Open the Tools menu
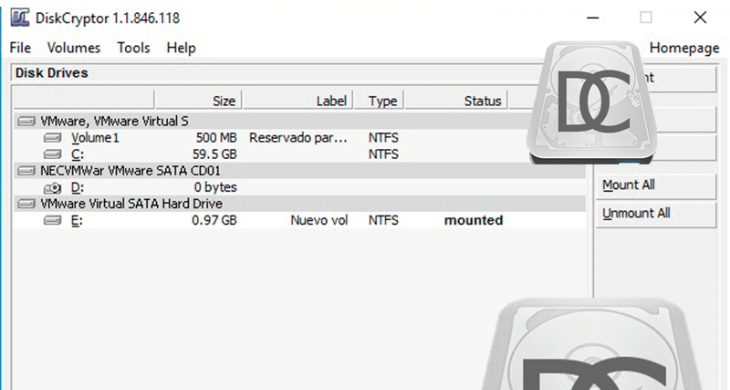 pos(134,47)
